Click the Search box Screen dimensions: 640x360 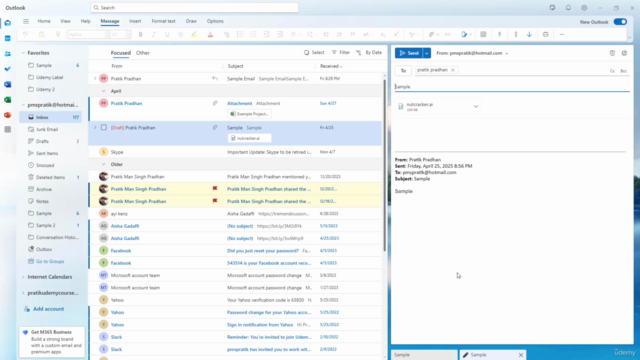click(194, 8)
